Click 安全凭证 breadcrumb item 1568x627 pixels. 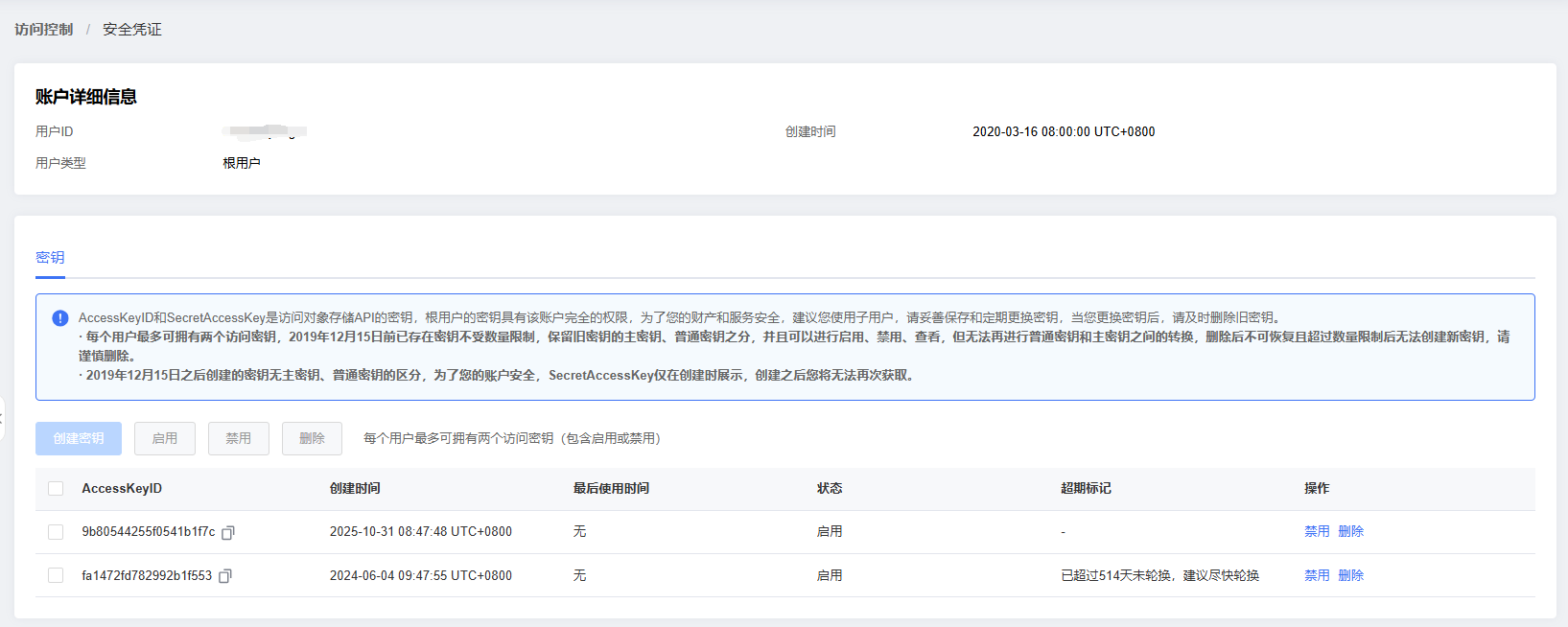pyautogui.click(x=132, y=30)
